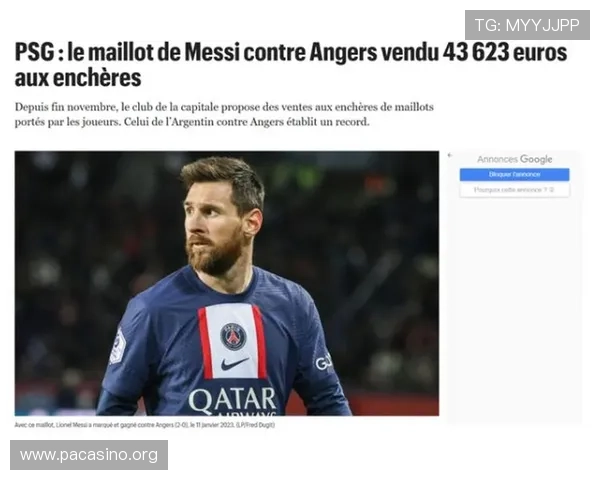Click the Google logo in Annonces Google
The width and height of the screenshot is (600, 480).
[536, 159]
